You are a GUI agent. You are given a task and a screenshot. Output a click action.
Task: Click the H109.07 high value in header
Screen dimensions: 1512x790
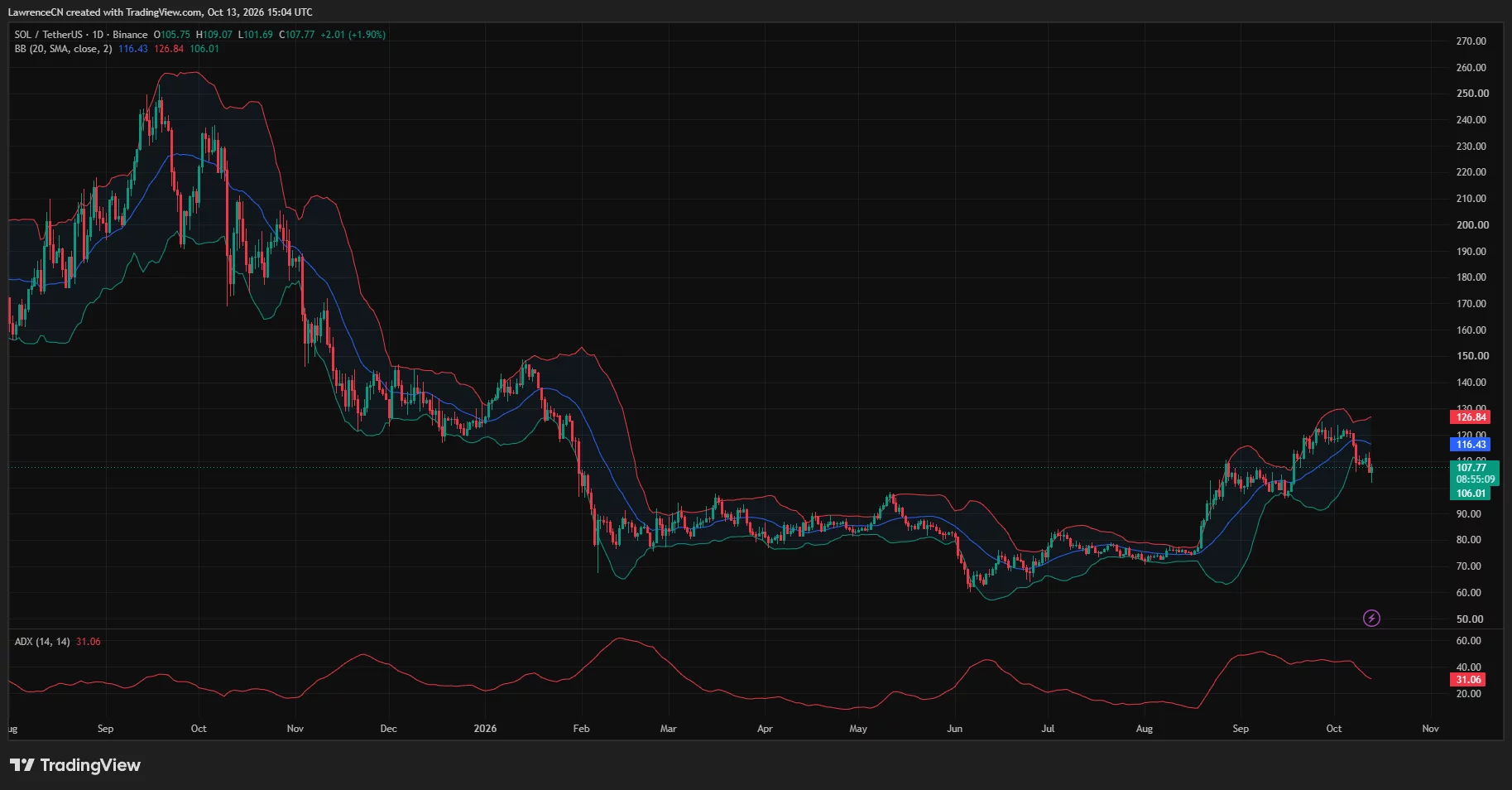[214, 35]
